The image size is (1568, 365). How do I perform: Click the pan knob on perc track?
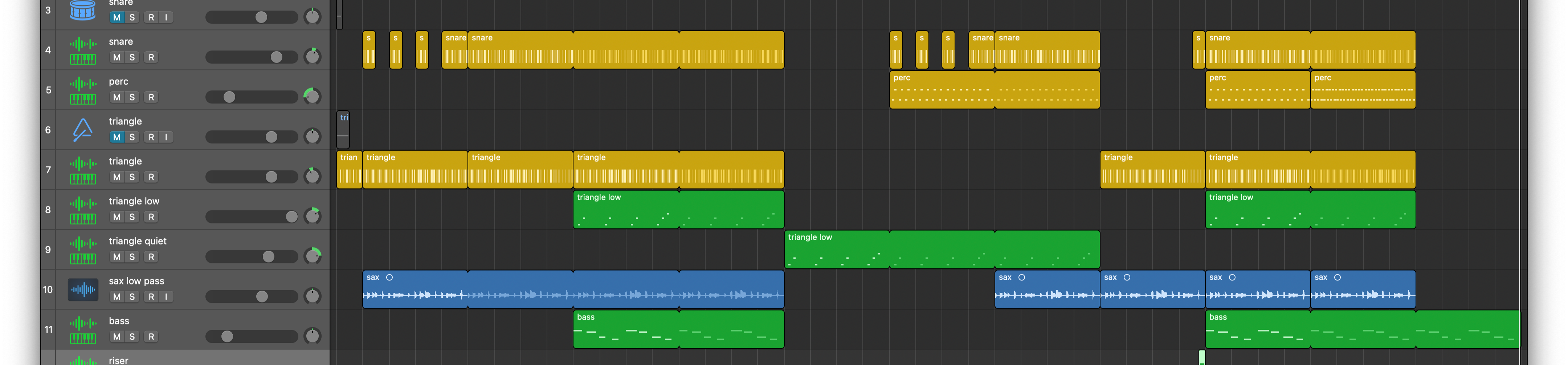(x=312, y=97)
